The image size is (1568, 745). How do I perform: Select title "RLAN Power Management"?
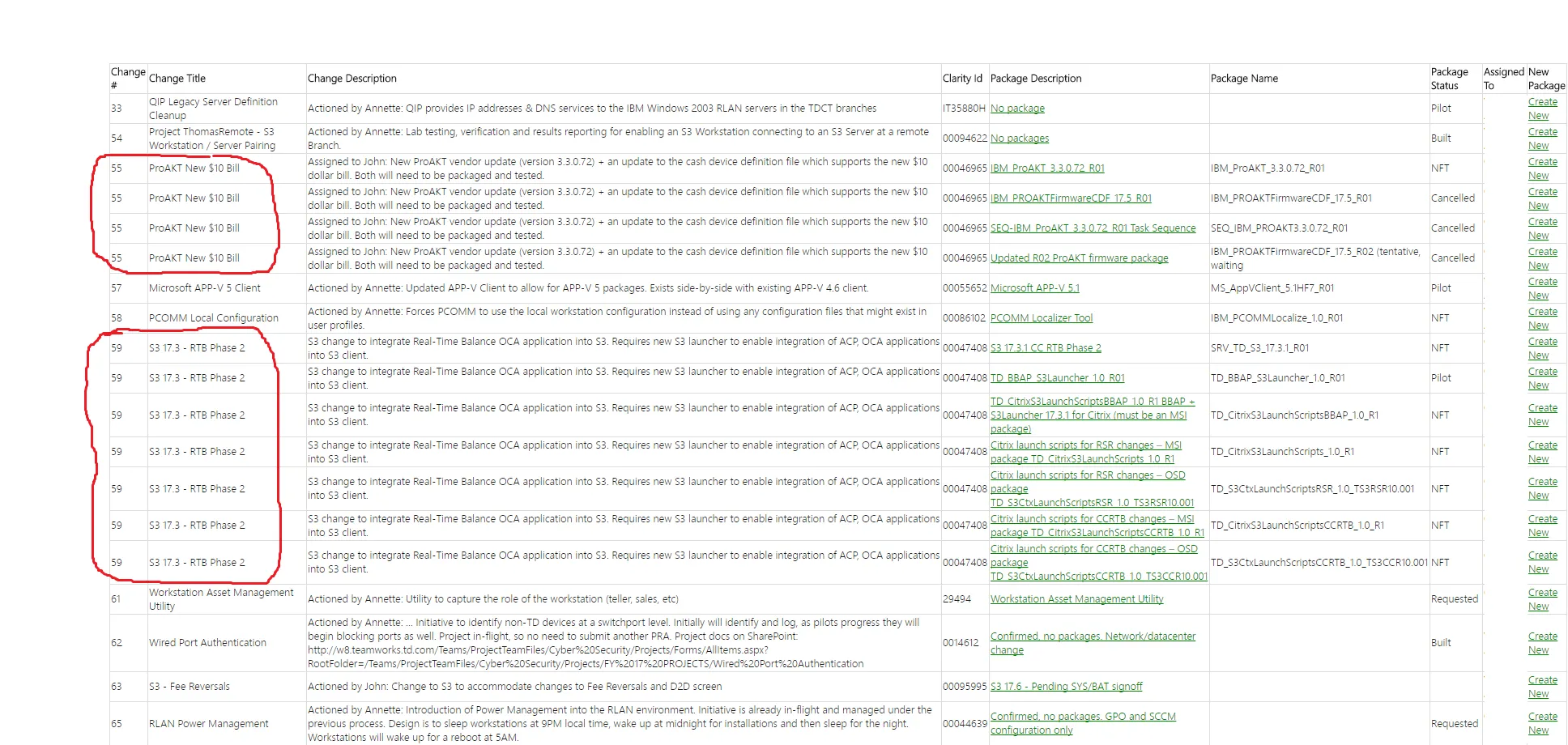(x=209, y=724)
